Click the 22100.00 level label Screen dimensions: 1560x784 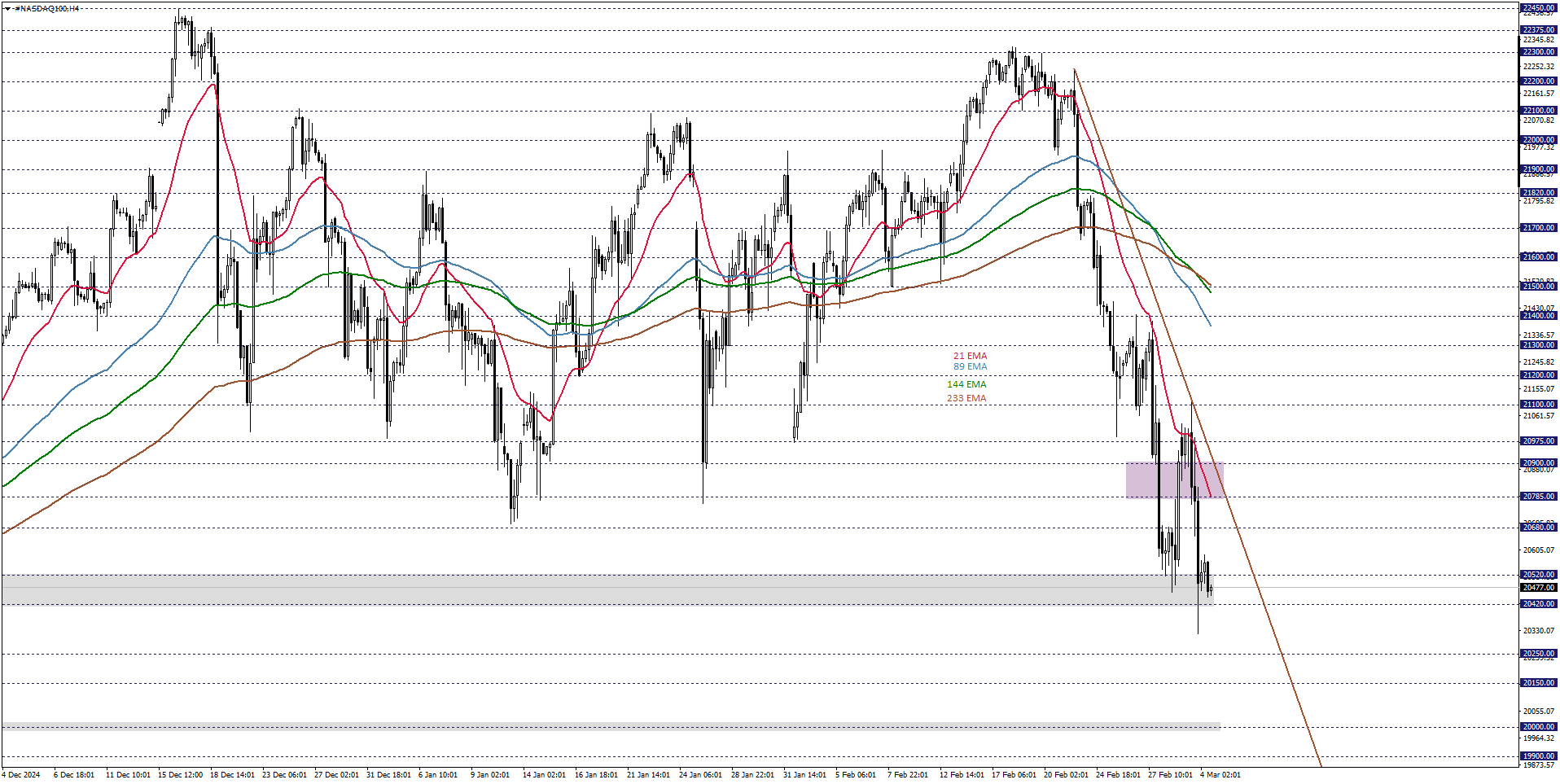1539,111
